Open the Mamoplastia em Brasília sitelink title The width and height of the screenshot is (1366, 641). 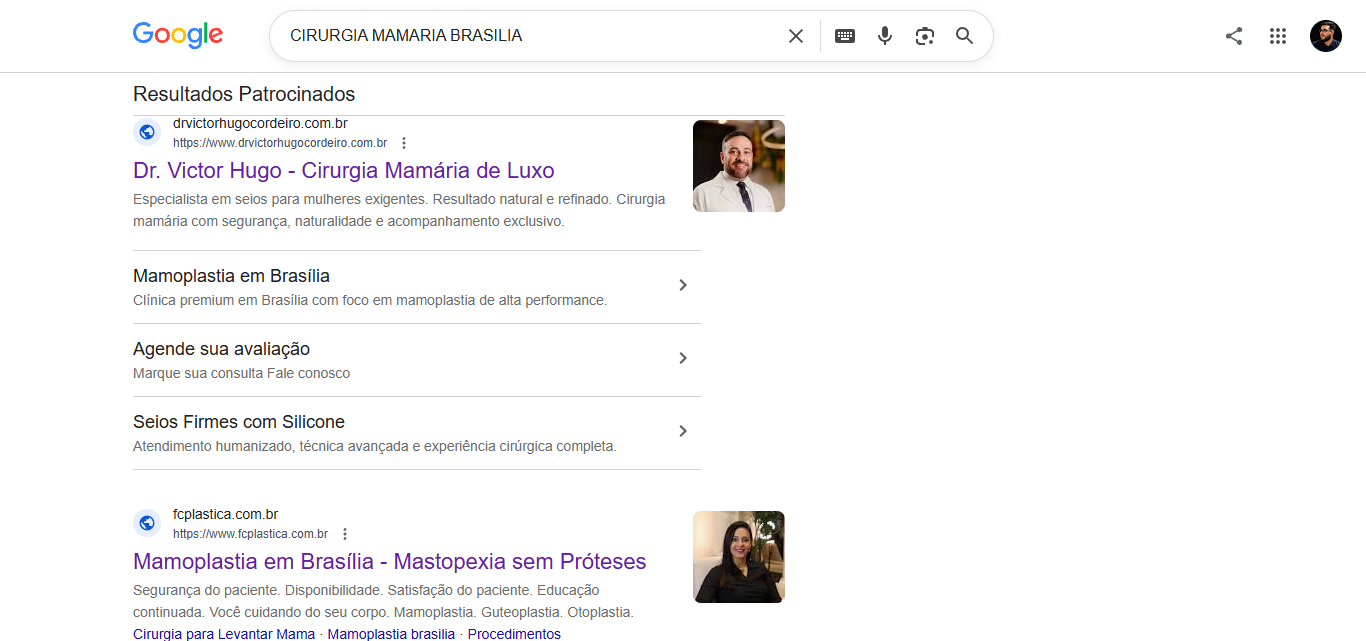point(231,276)
